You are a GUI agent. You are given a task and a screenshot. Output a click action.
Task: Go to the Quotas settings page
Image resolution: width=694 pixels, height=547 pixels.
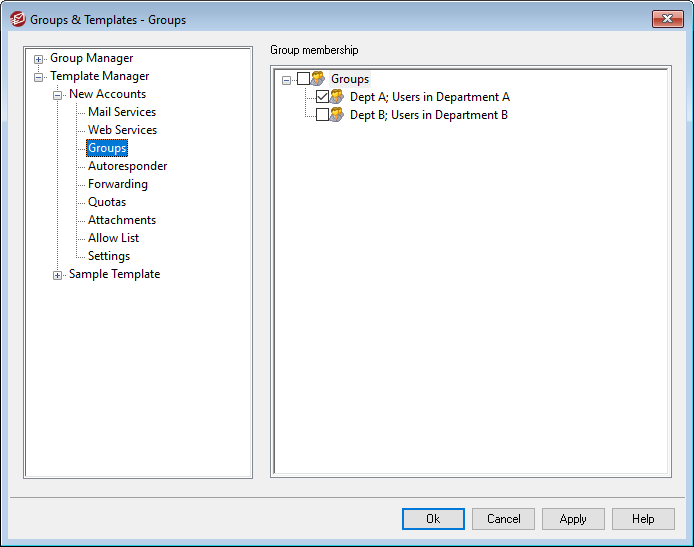pos(107,202)
